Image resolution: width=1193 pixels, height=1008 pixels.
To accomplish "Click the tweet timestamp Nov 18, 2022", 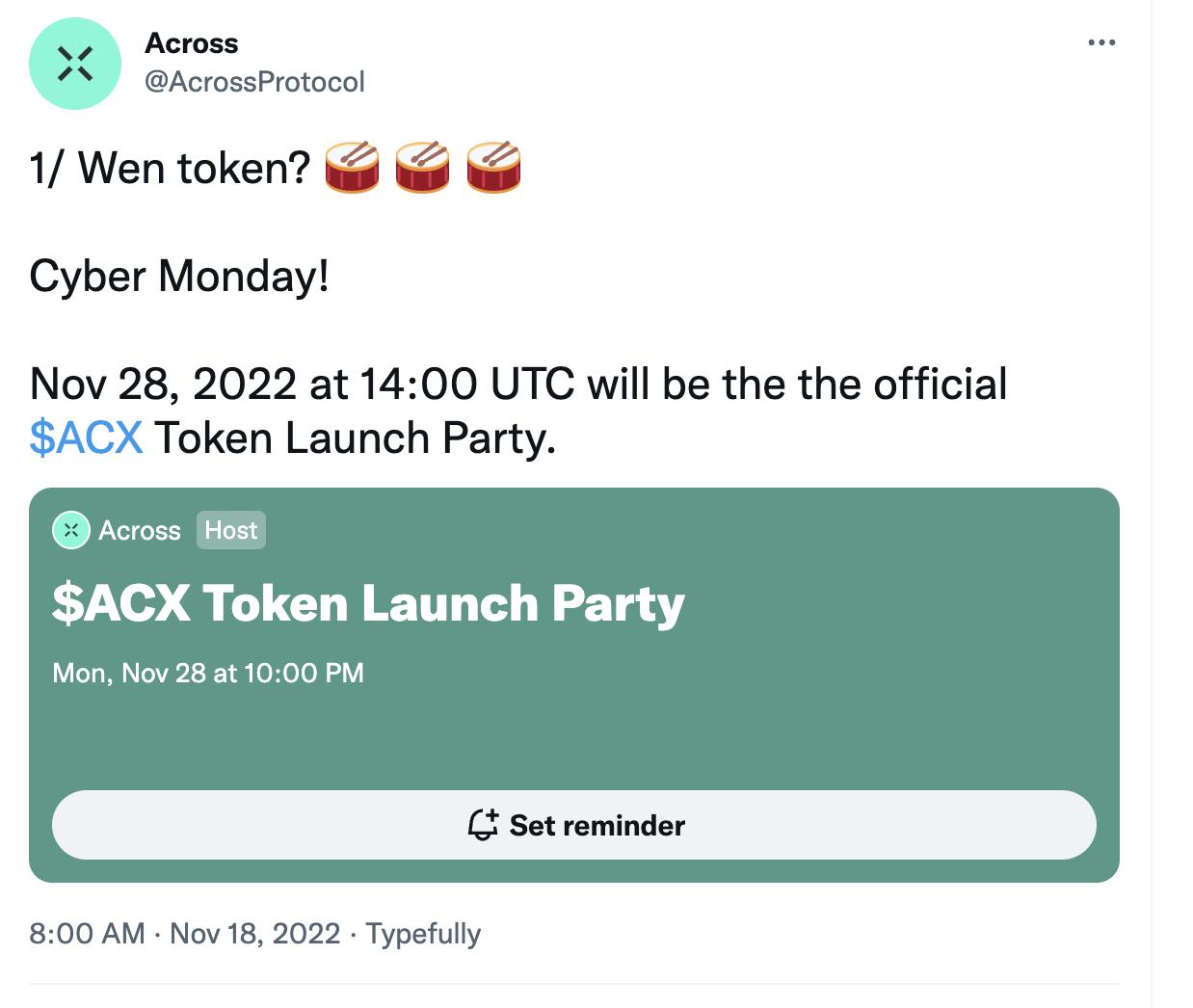I will coord(254,933).
